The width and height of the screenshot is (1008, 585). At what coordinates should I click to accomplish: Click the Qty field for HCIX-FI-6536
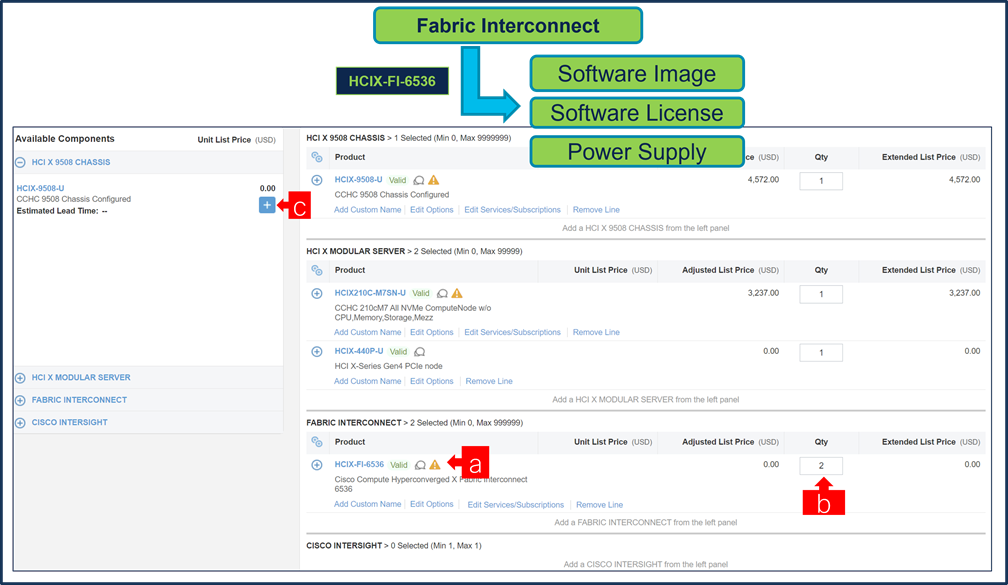(821, 466)
